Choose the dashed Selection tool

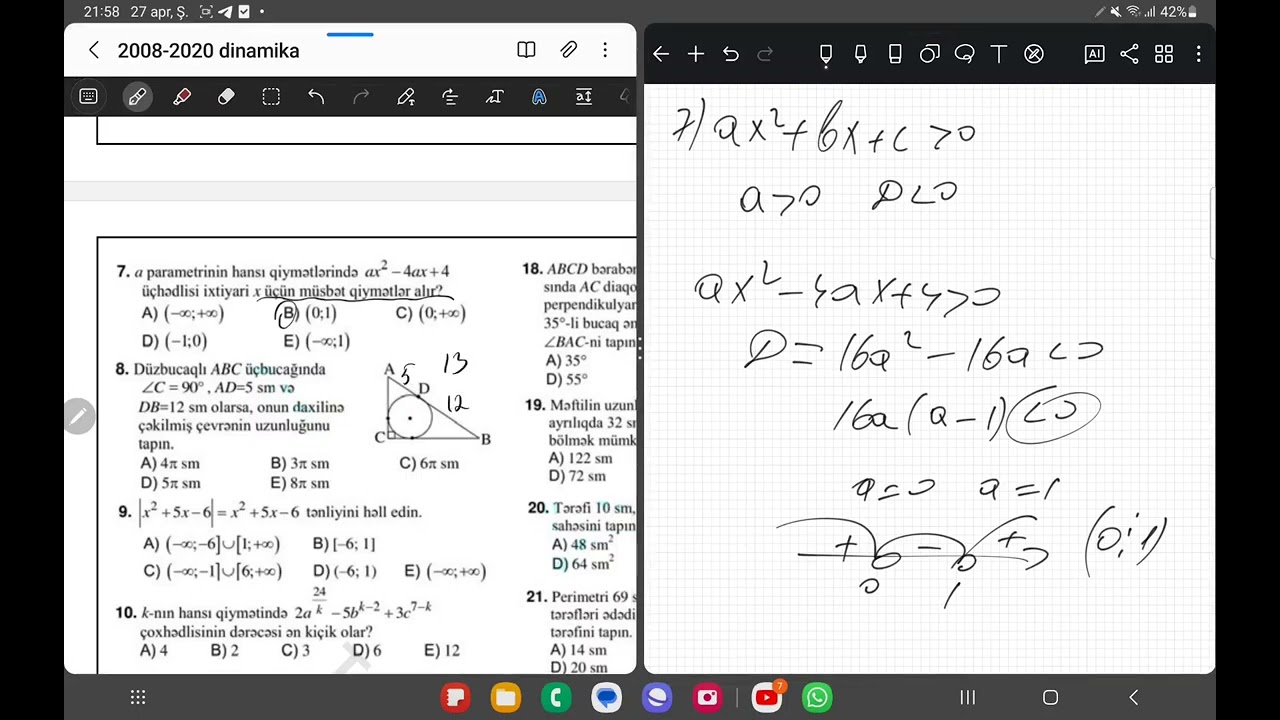271,97
